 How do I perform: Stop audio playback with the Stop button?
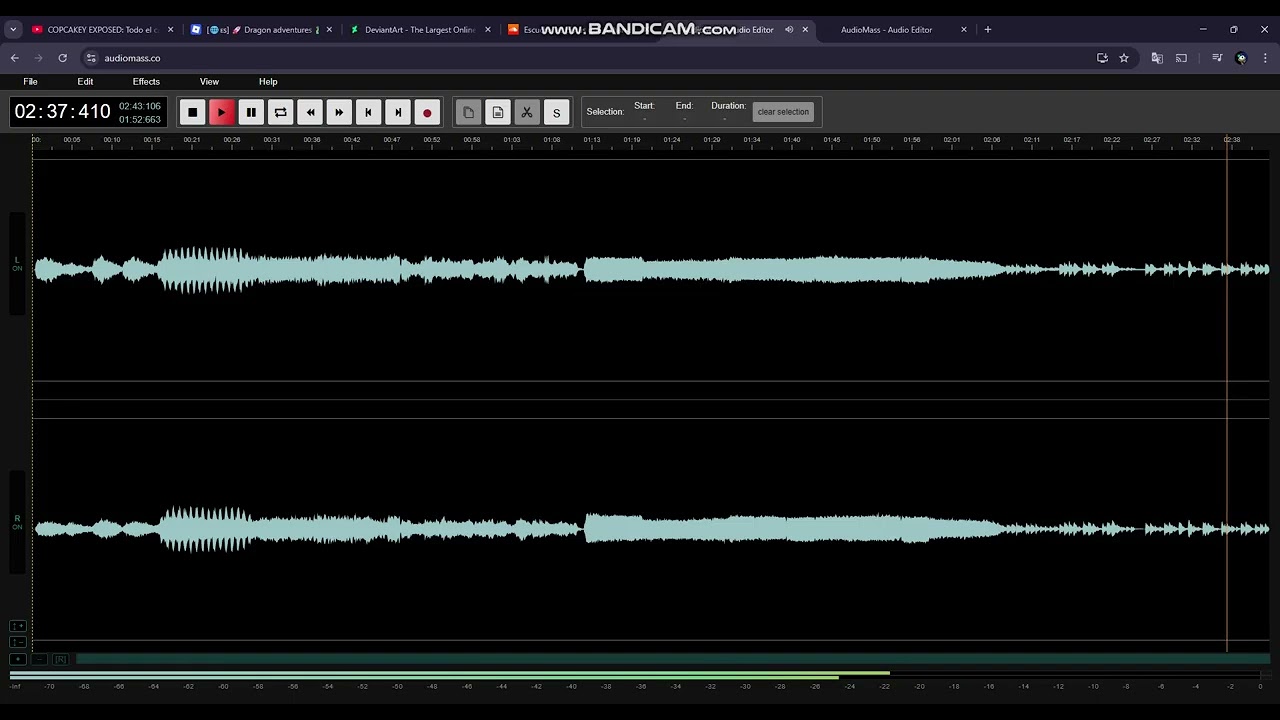[192, 112]
